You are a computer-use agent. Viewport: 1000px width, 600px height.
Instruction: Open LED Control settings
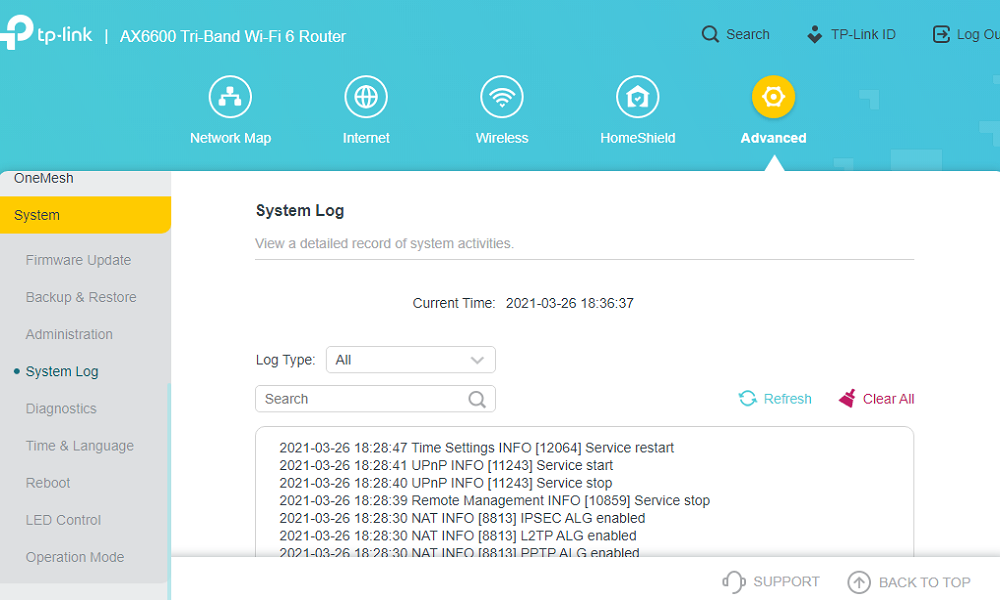click(63, 520)
